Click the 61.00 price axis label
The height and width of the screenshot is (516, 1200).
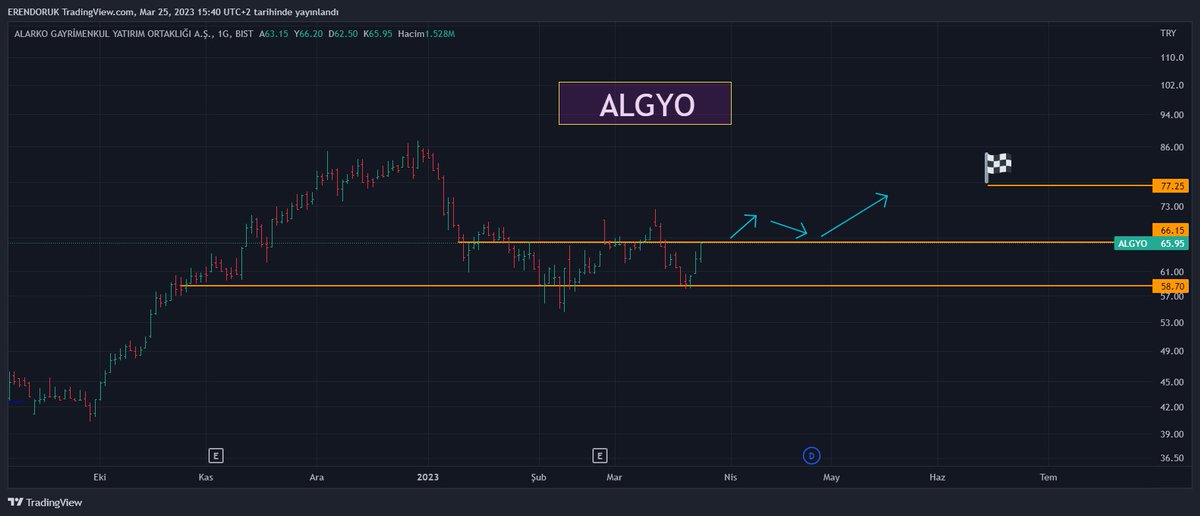[x=1172, y=272]
